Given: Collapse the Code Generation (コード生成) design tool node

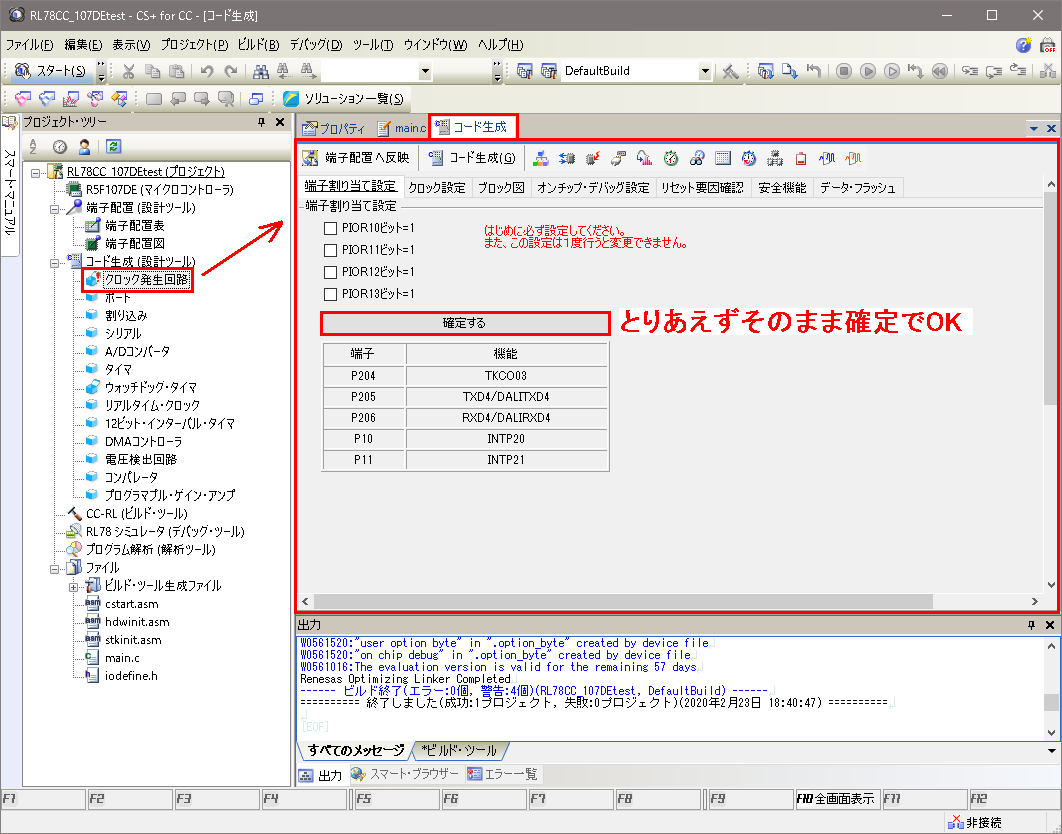Looking at the screenshot, I should [54, 263].
